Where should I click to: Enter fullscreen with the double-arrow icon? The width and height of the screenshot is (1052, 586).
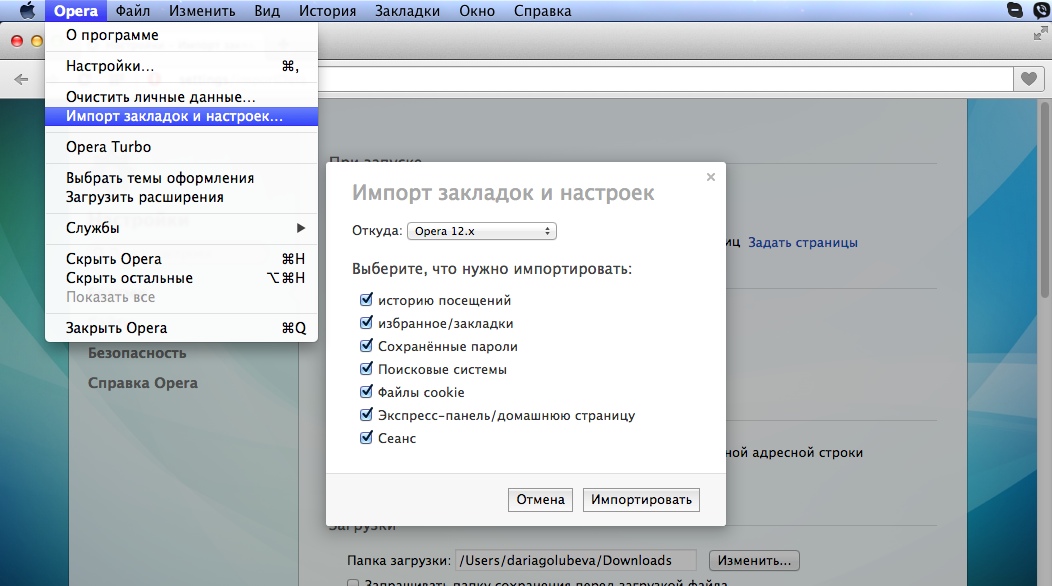(1041, 34)
